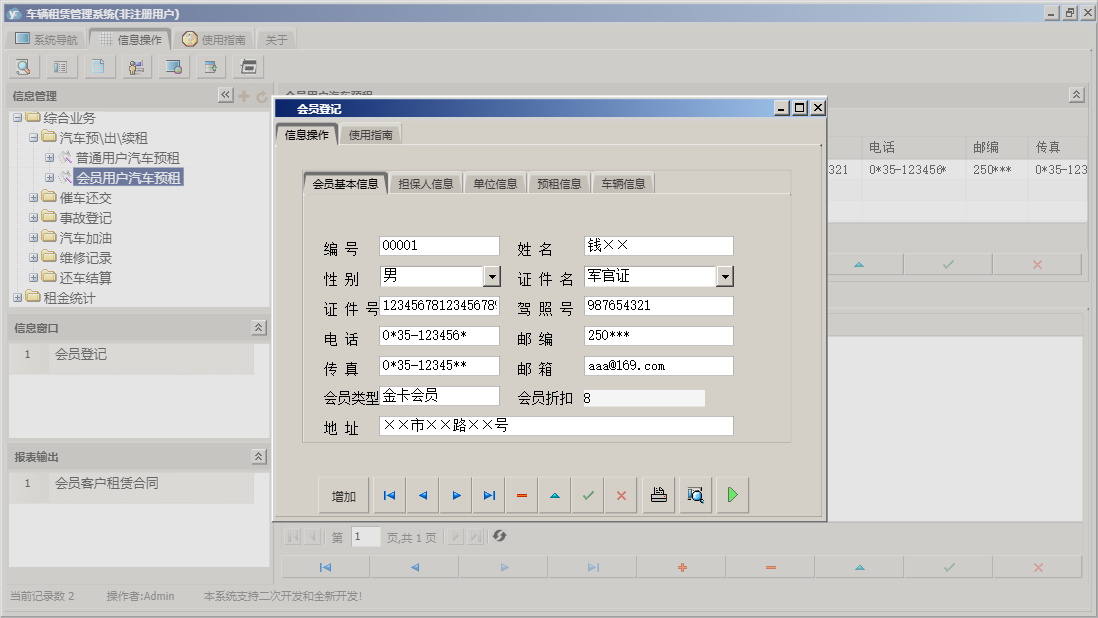
Task: Open the report list icon on the toolbar
Action: (x=62, y=67)
